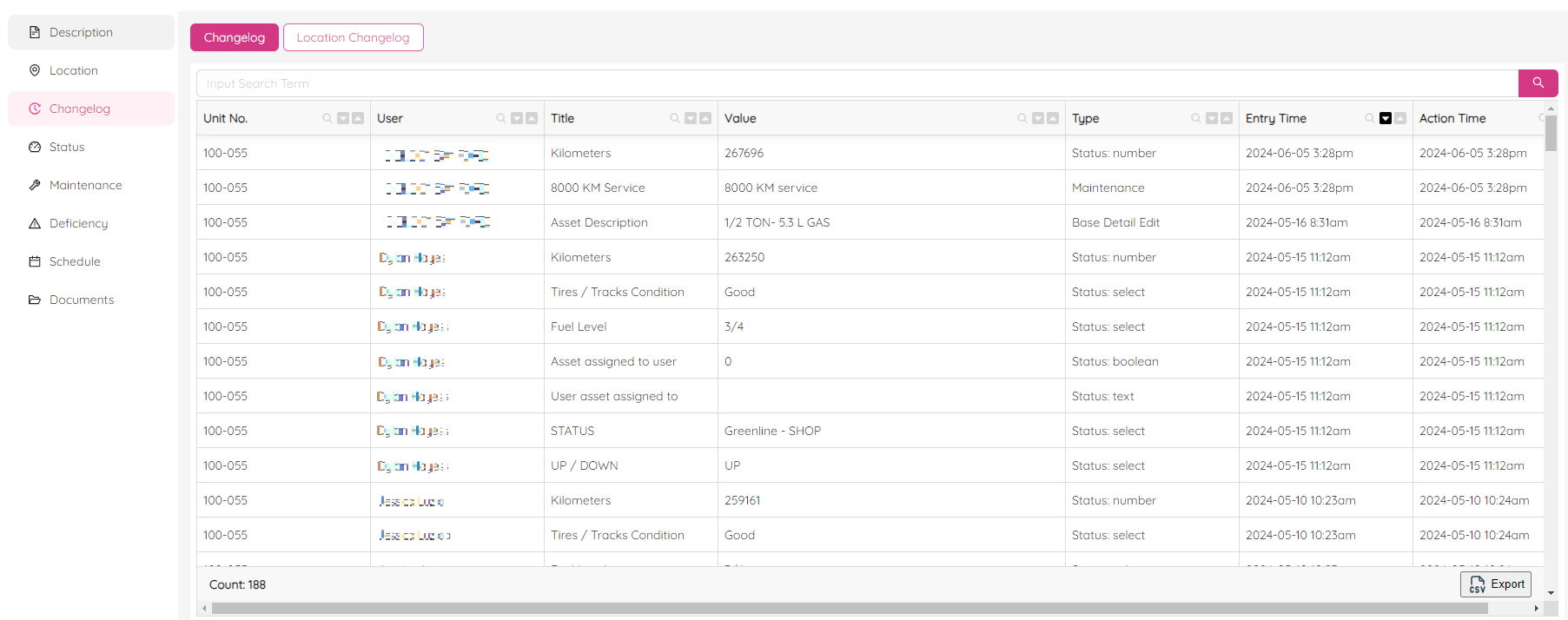Open Deficiency section with warning icon

click(78, 223)
